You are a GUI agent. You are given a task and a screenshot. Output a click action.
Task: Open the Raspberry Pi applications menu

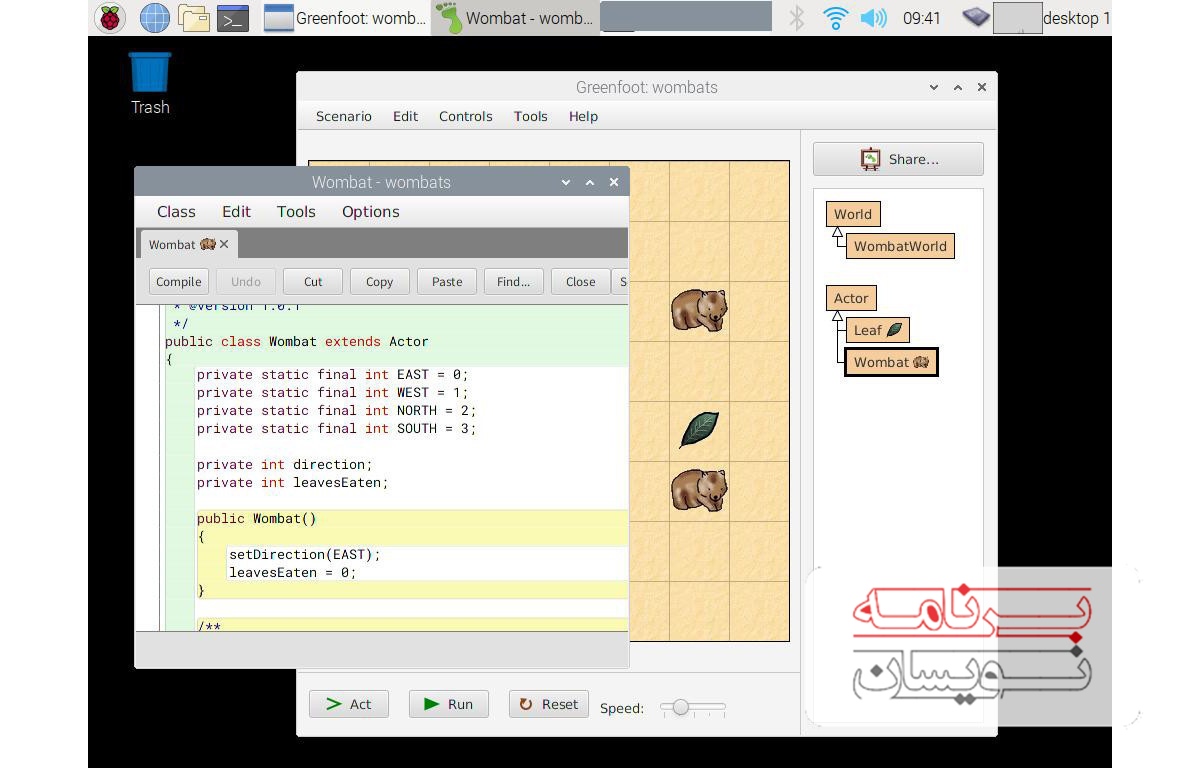[x=110, y=18]
